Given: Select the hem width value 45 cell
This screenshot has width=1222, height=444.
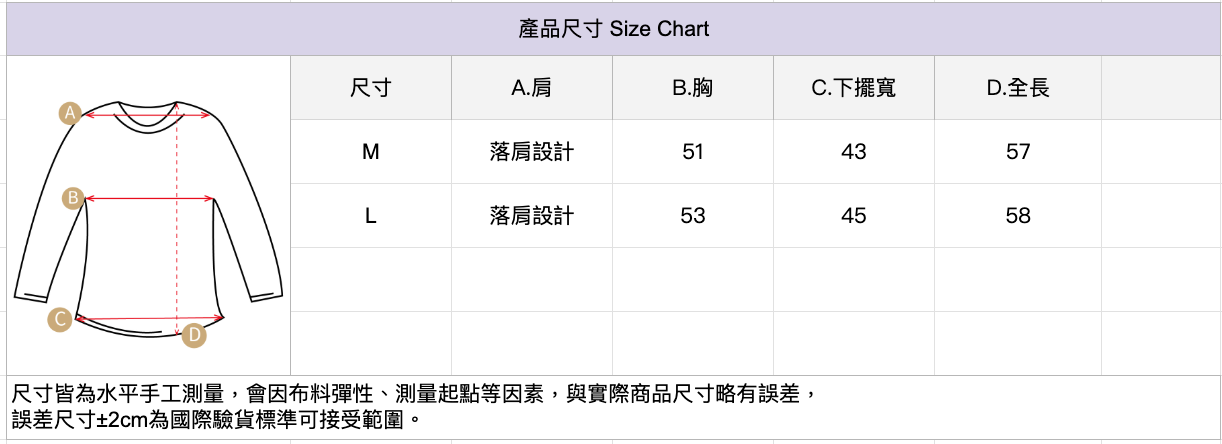Looking at the screenshot, I should [x=853, y=216].
